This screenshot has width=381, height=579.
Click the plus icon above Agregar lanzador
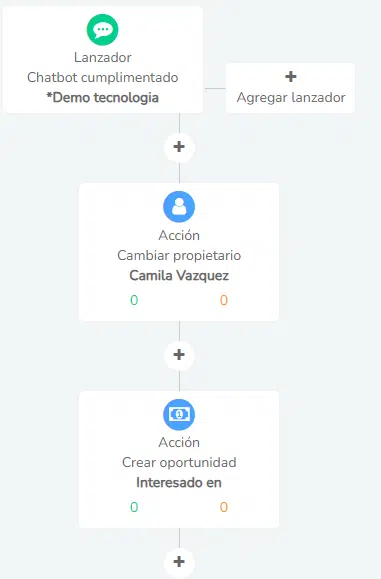pos(291,76)
